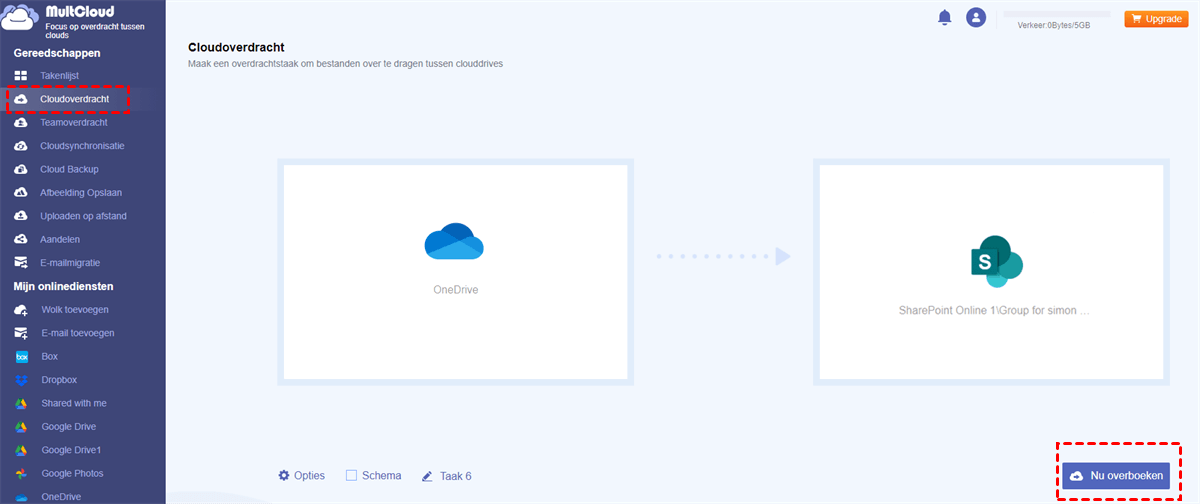The width and height of the screenshot is (1200, 504).
Task: Open OneDrive in sidebar list
Action: coord(63,496)
